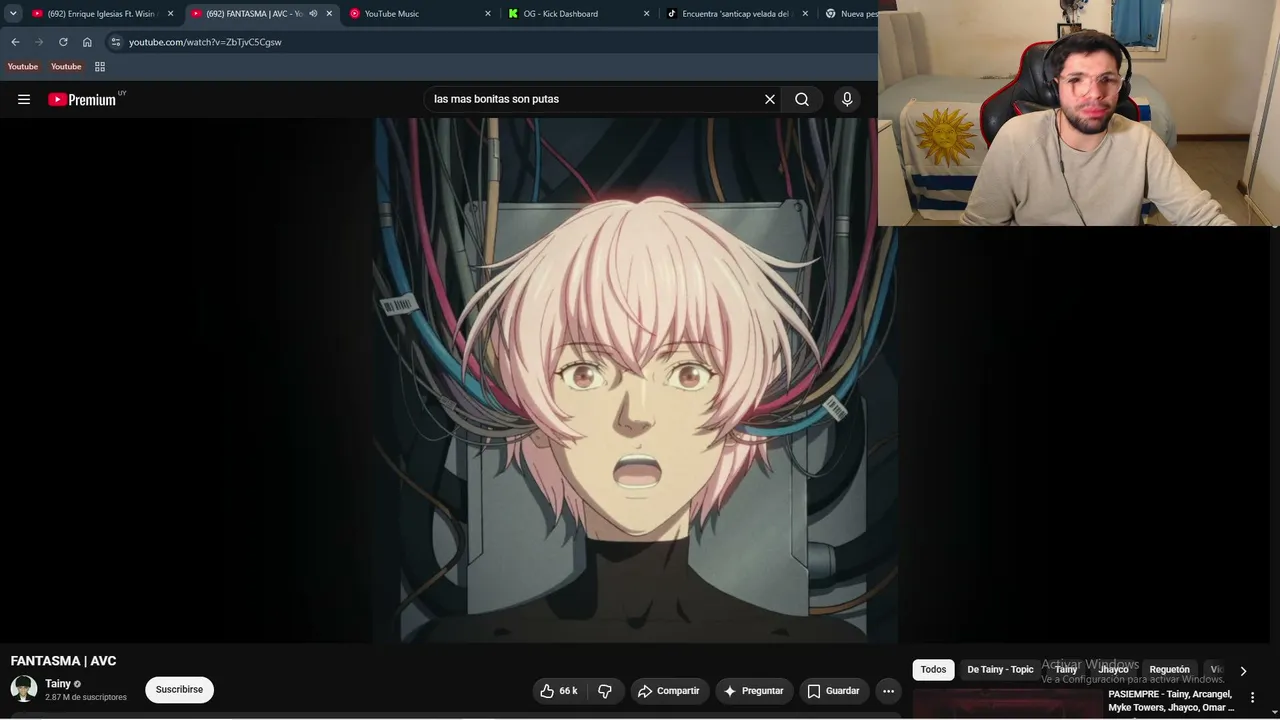
Task: Close the YouTube Music tab
Action: click(488, 14)
